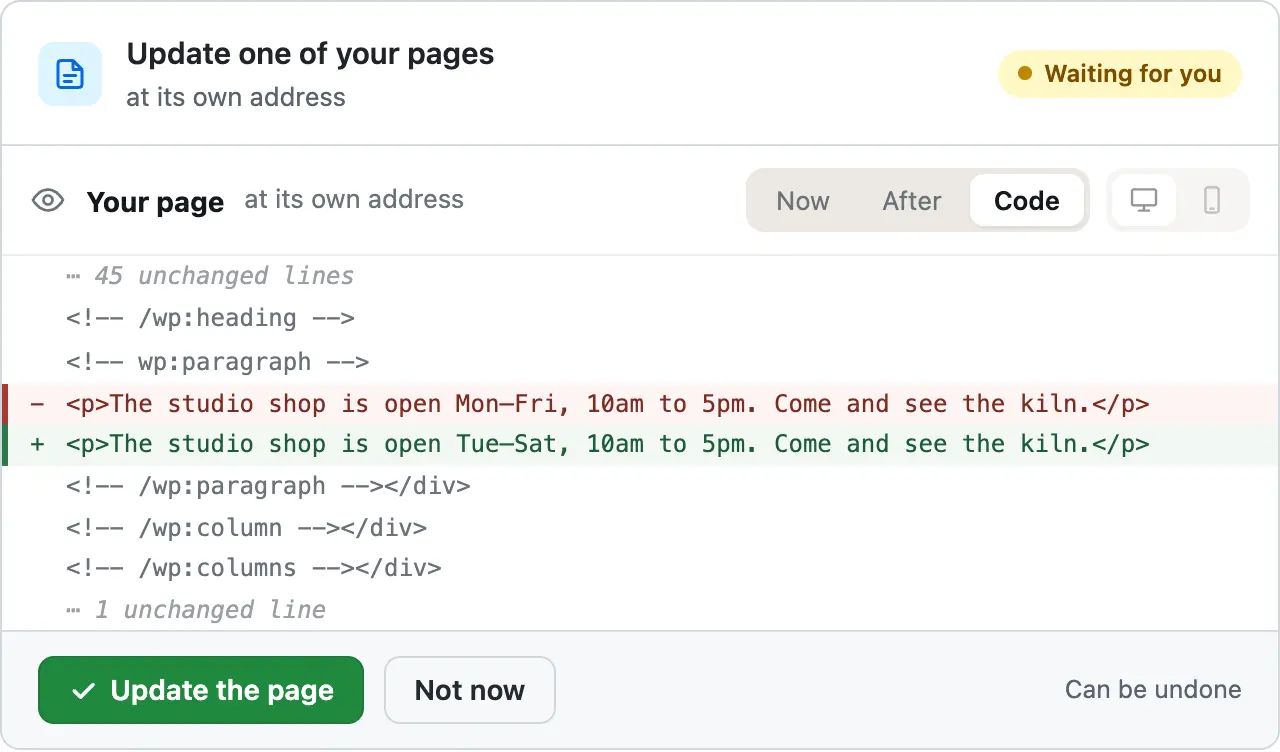Click the "Your page" label
This screenshot has width=1280, height=752.
[x=155, y=202]
